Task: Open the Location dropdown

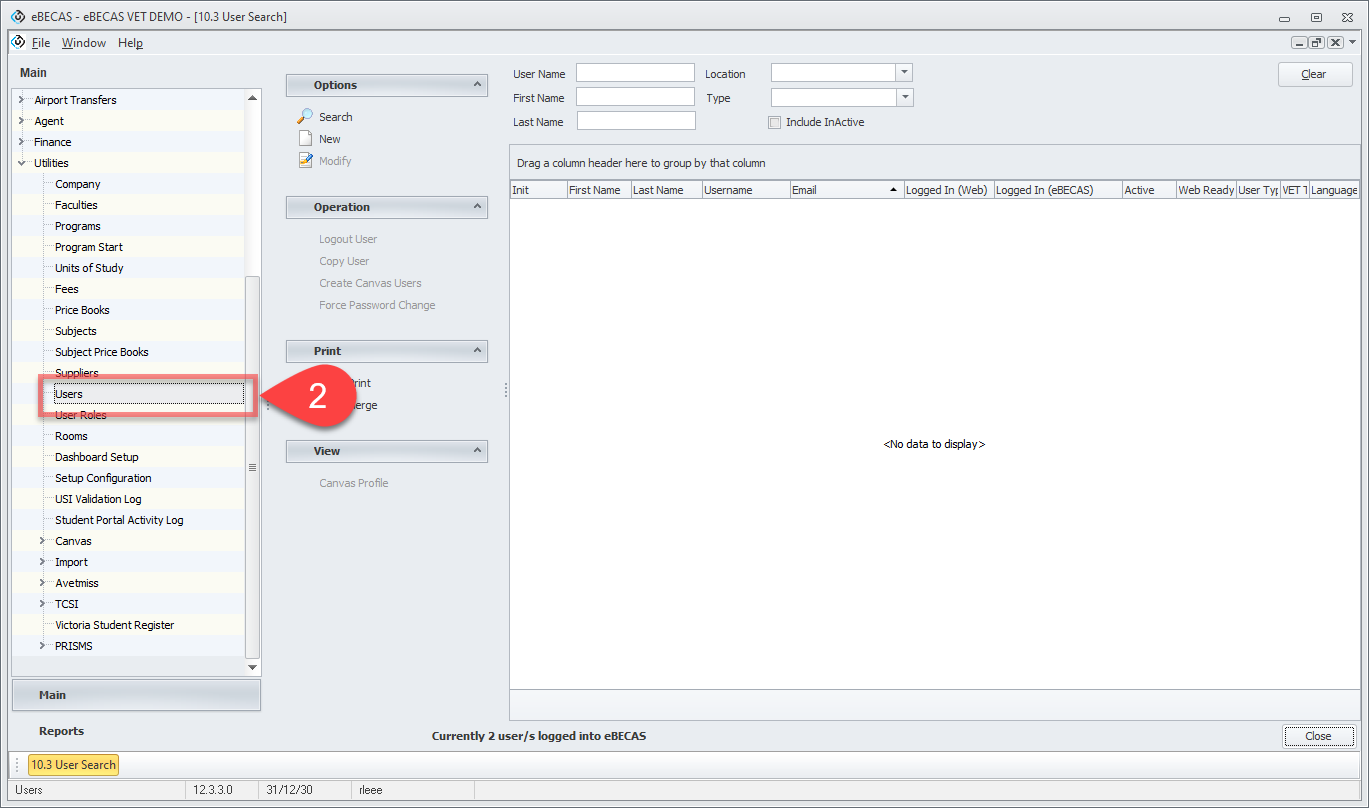Action: point(904,73)
